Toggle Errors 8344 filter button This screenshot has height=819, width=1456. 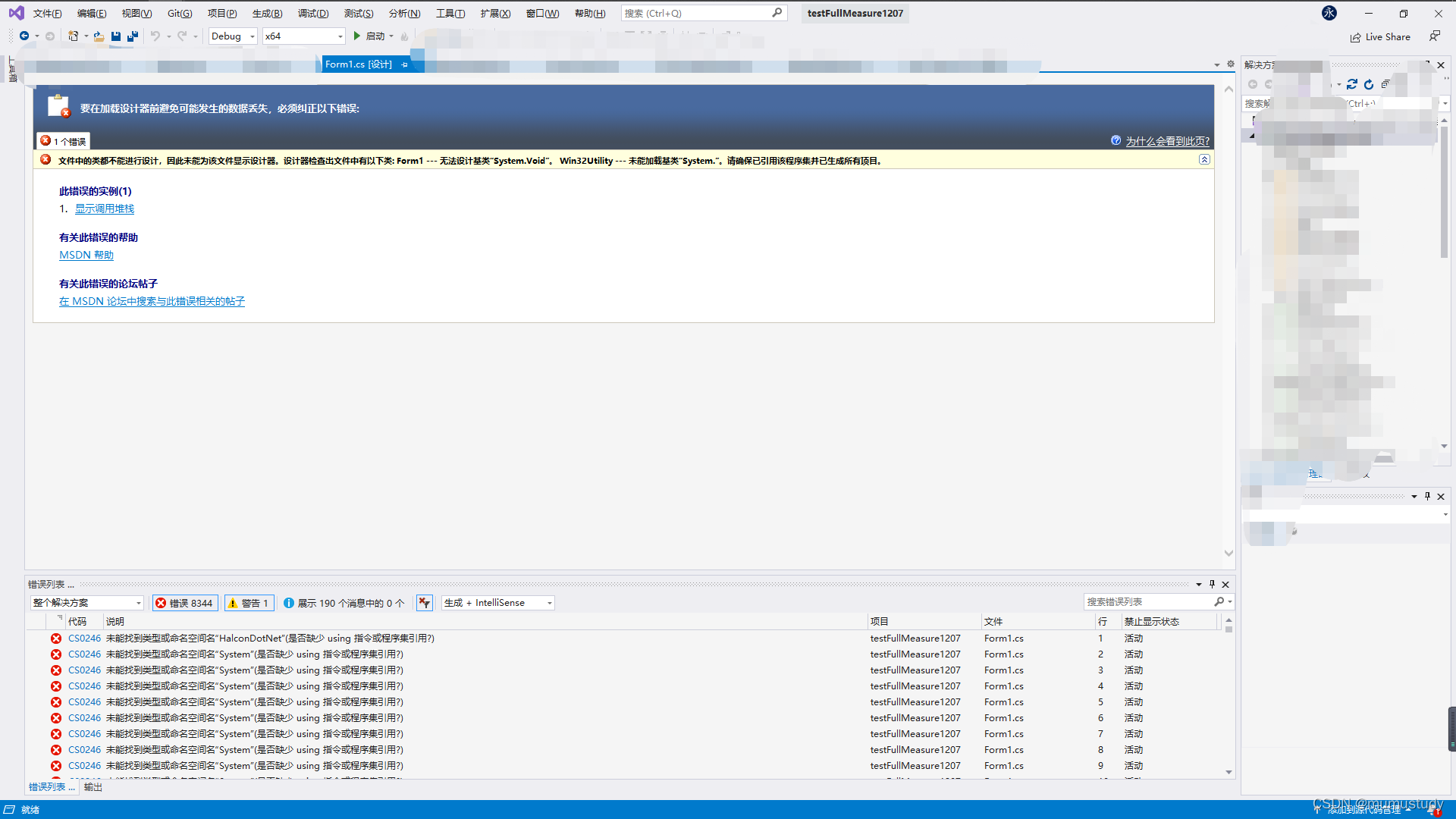[x=185, y=603]
